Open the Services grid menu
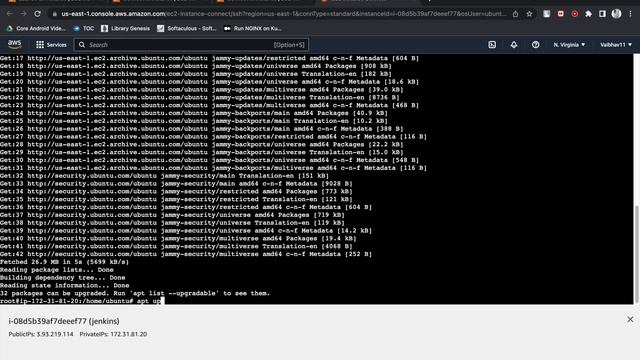 click(51, 45)
